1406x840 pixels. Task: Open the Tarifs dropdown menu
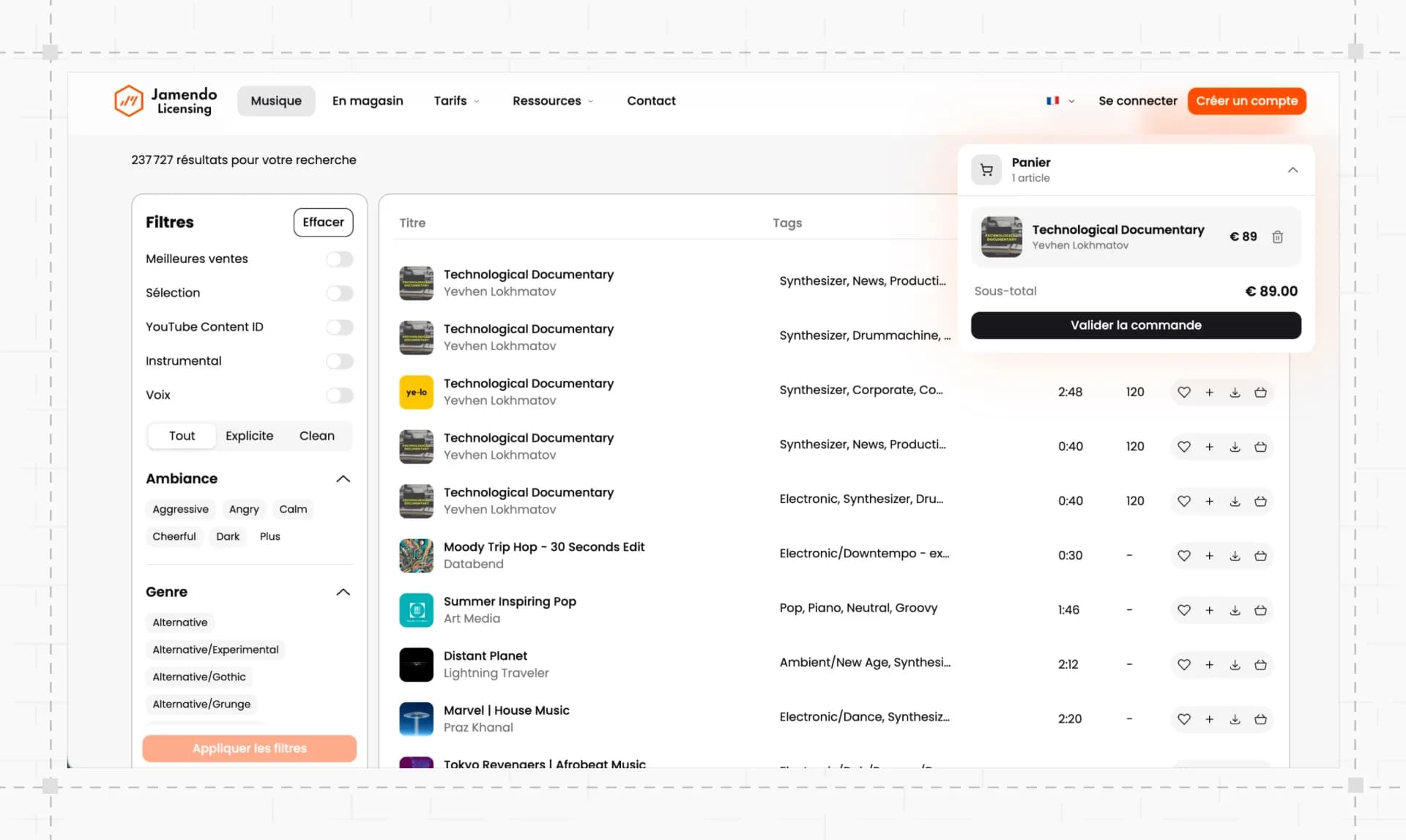[x=456, y=101]
